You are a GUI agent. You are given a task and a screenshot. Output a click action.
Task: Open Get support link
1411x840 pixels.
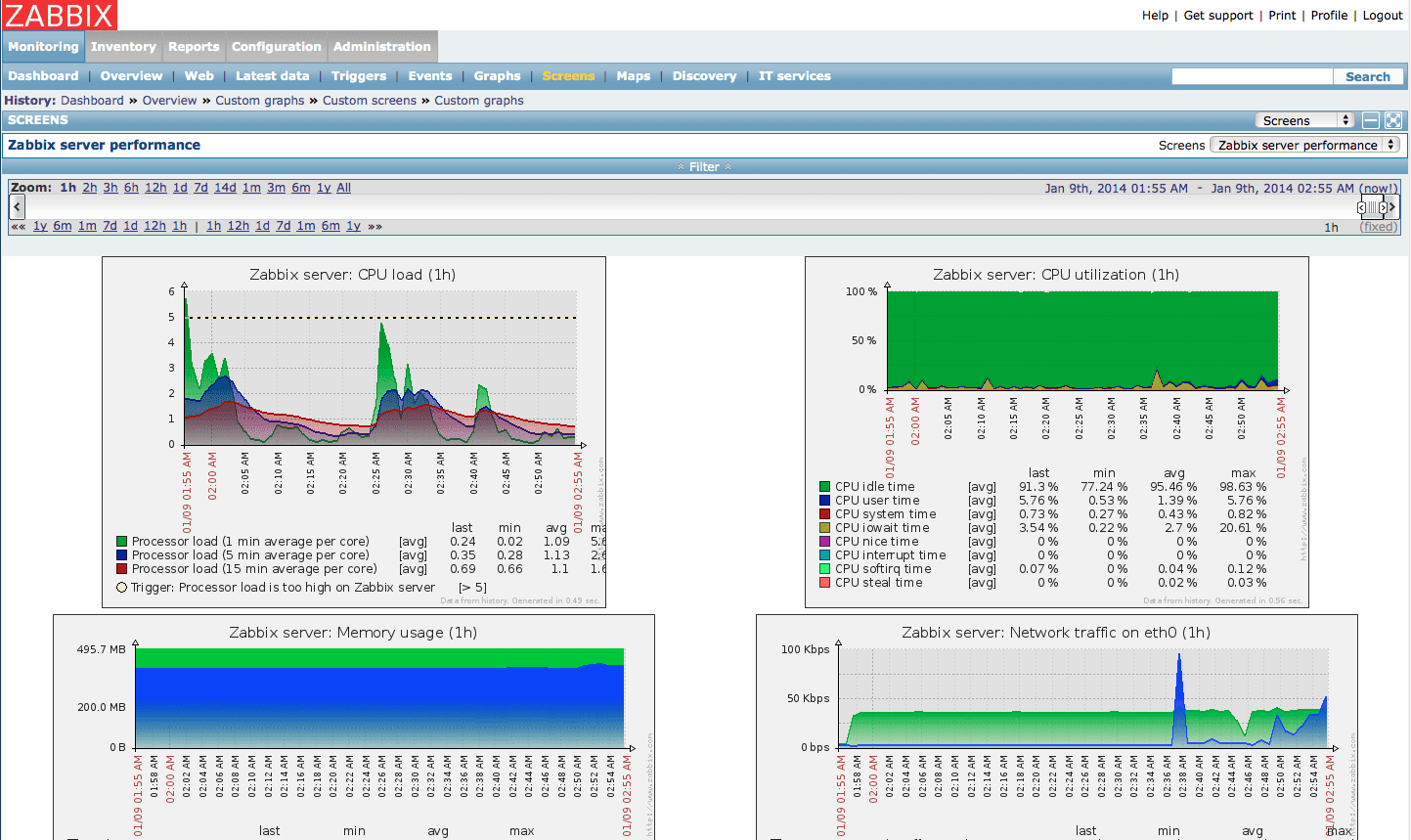1218,16
